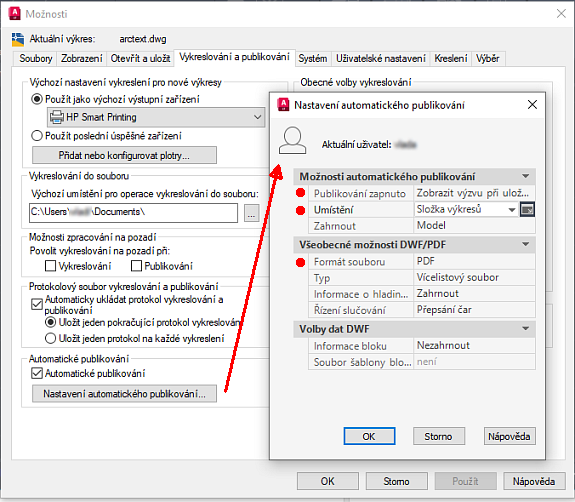The image size is (575, 502).
Task: Click Storno in the publishing settings dialog
Action: click(439, 436)
